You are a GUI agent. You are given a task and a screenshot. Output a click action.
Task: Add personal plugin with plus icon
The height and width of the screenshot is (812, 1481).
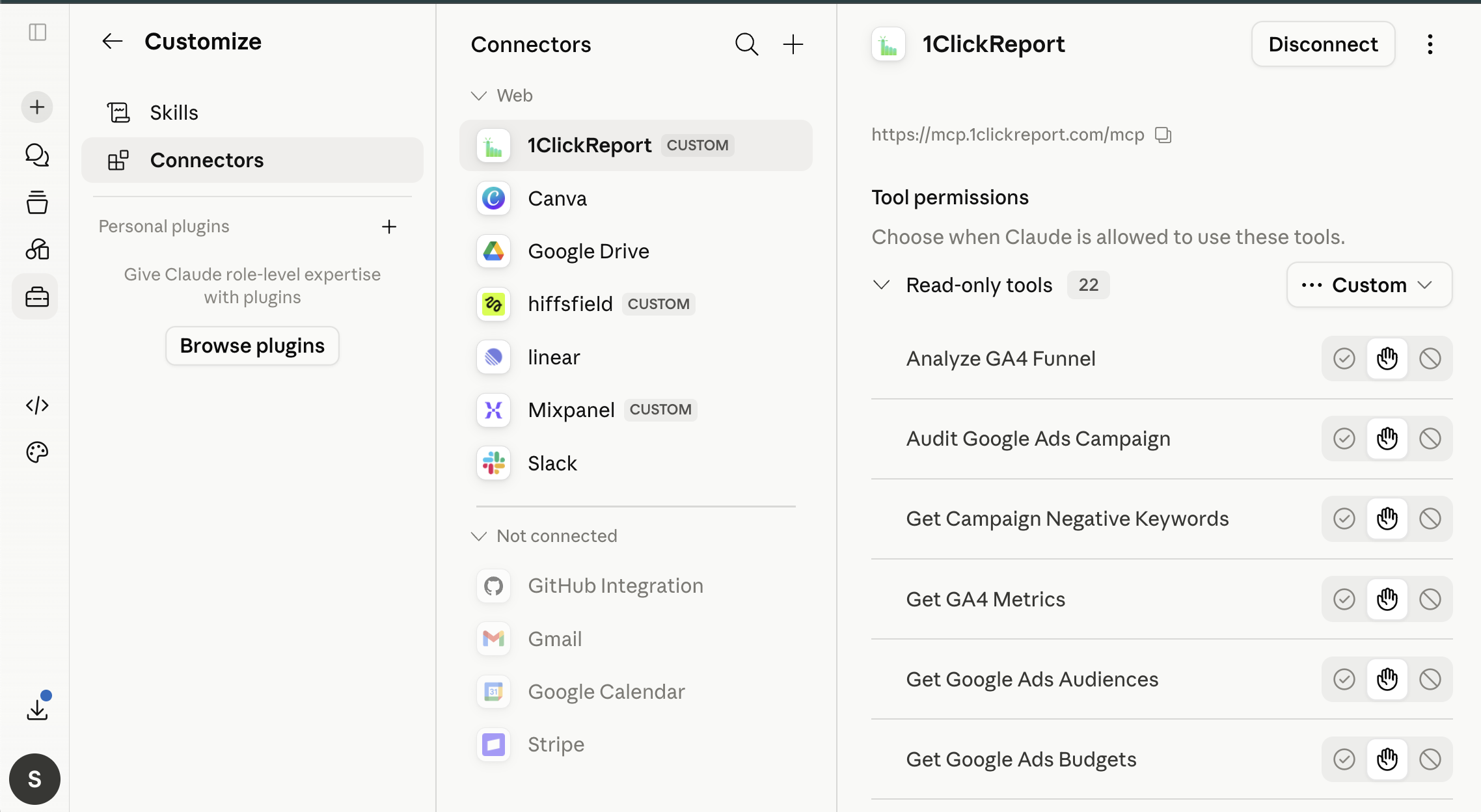(x=389, y=226)
